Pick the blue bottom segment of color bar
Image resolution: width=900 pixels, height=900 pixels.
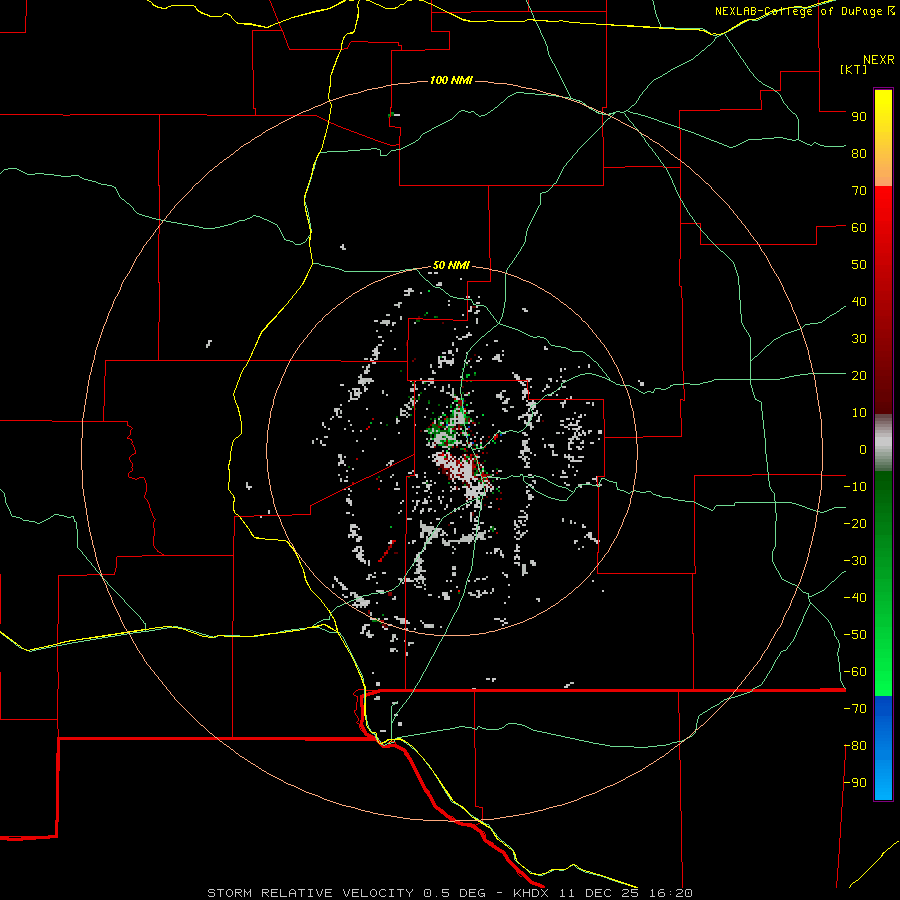click(883, 748)
